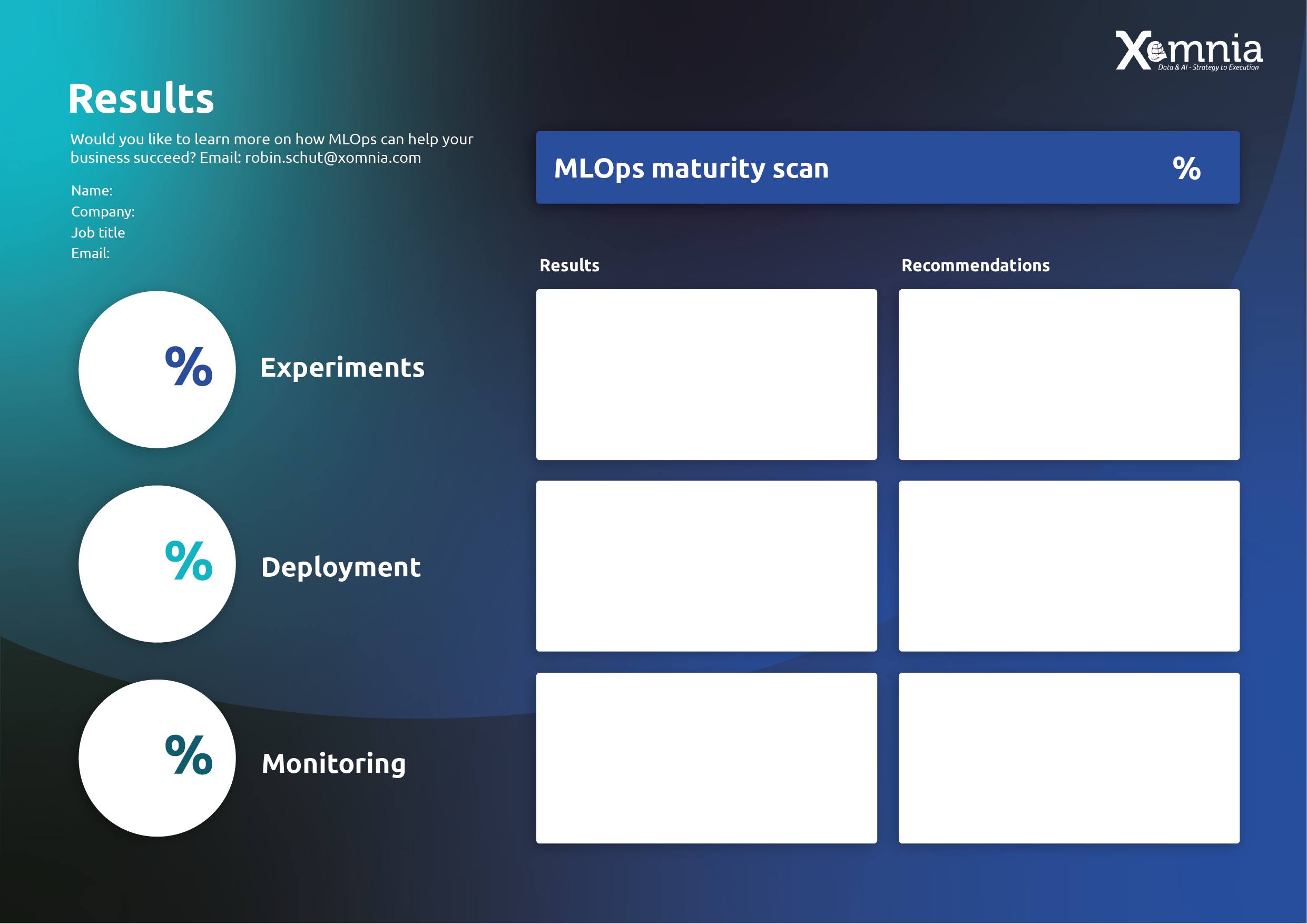Click the Monitoring recommendations box
This screenshot has width=1307, height=924.
[x=1069, y=758]
